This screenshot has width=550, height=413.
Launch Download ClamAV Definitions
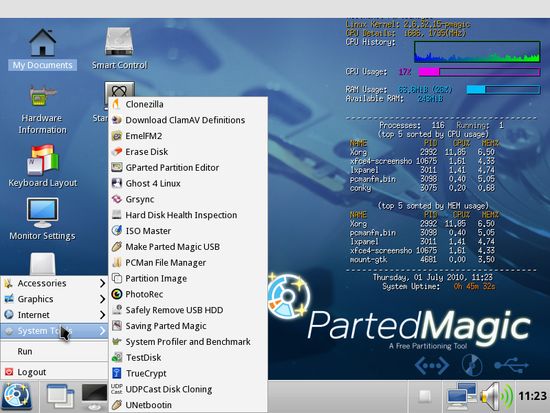click(x=188, y=120)
